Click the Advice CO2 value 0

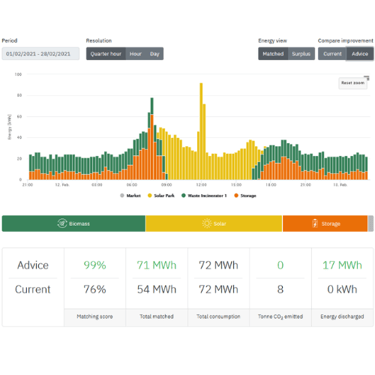pyautogui.click(x=280, y=265)
